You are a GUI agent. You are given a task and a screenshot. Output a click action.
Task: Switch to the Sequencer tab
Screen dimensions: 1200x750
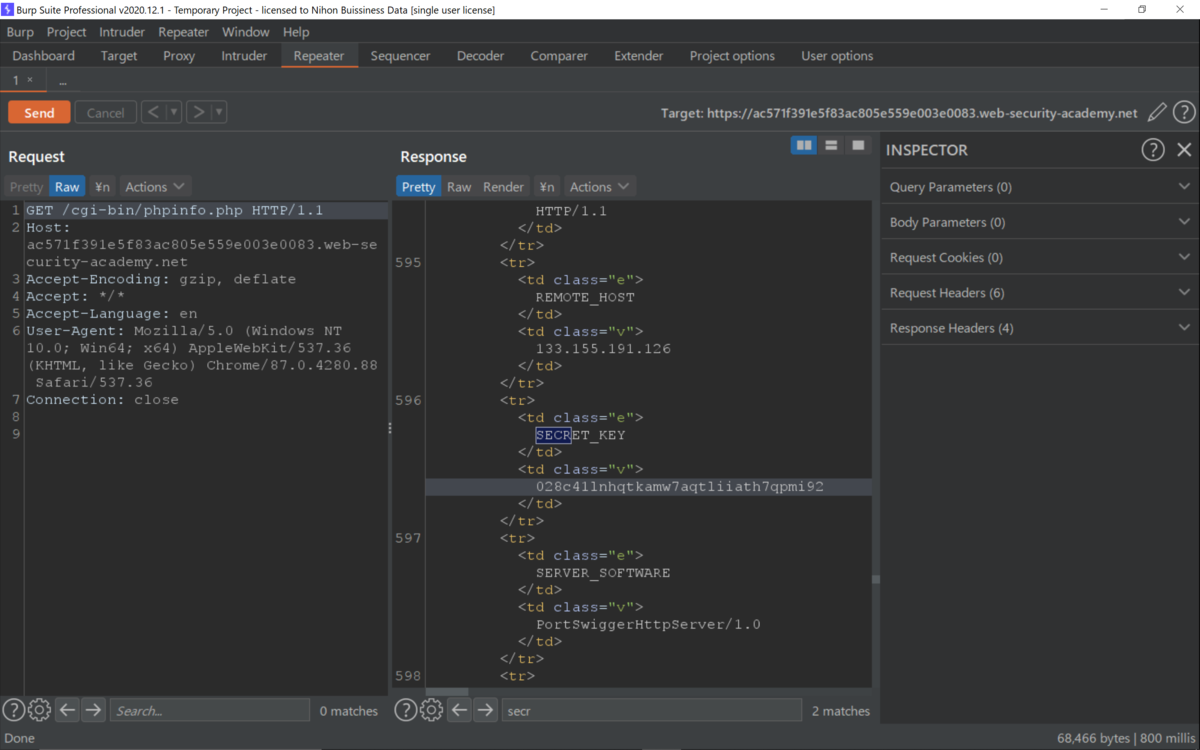coord(400,56)
